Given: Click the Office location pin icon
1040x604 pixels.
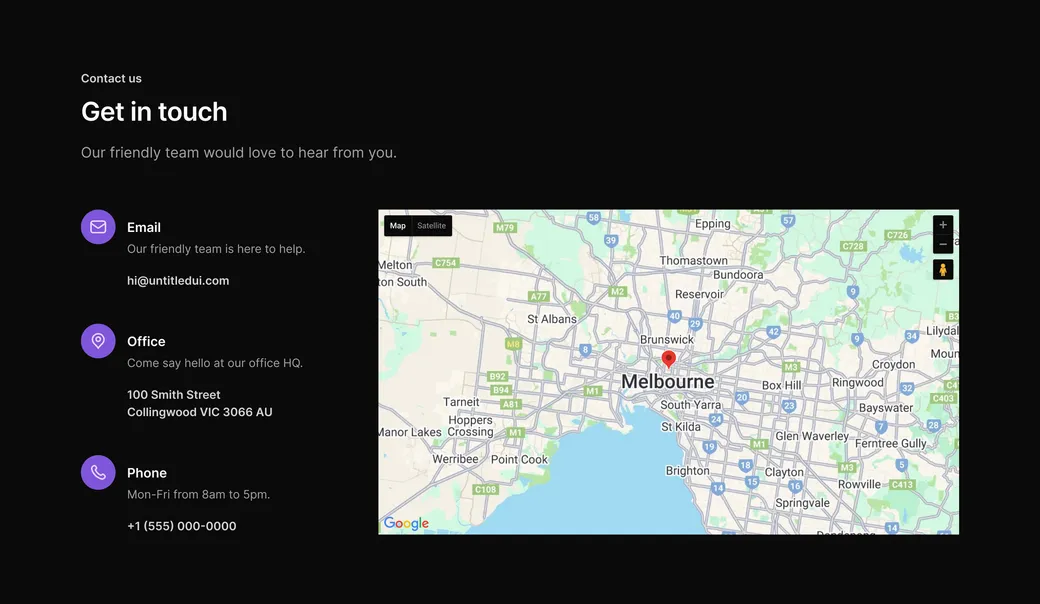Looking at the screenshot, I should (97, 340).
